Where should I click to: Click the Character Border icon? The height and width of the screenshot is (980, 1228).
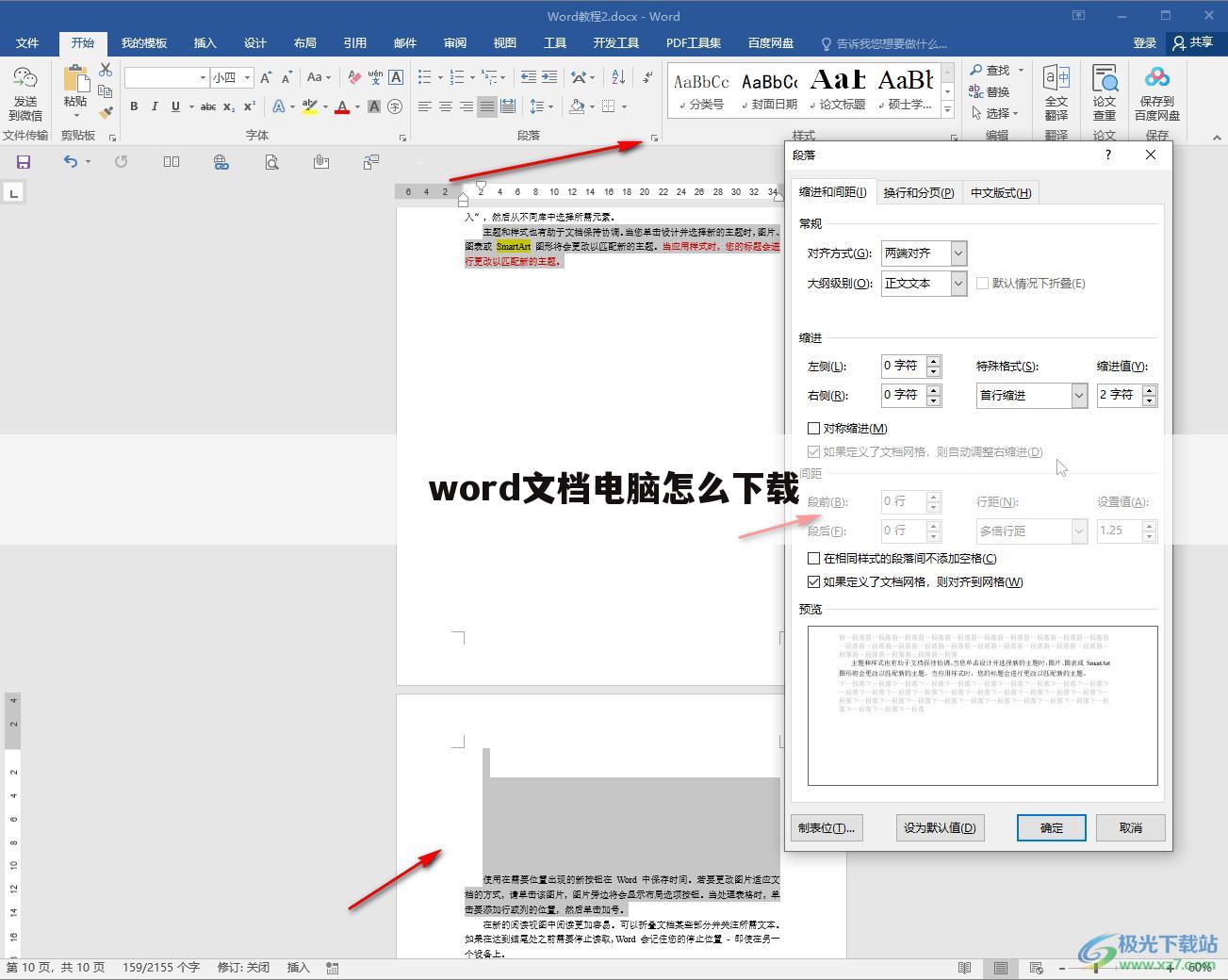(x=396, y=77)
